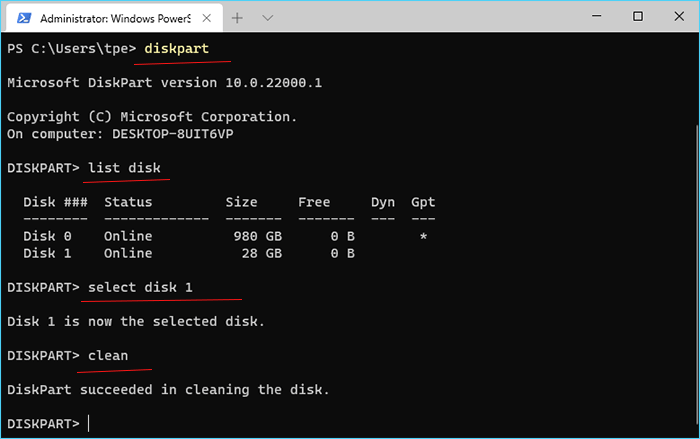Click the 'clean' command text
Image resolution: width=700 pixels, height=439 pixels.
(x=108, y=355)
